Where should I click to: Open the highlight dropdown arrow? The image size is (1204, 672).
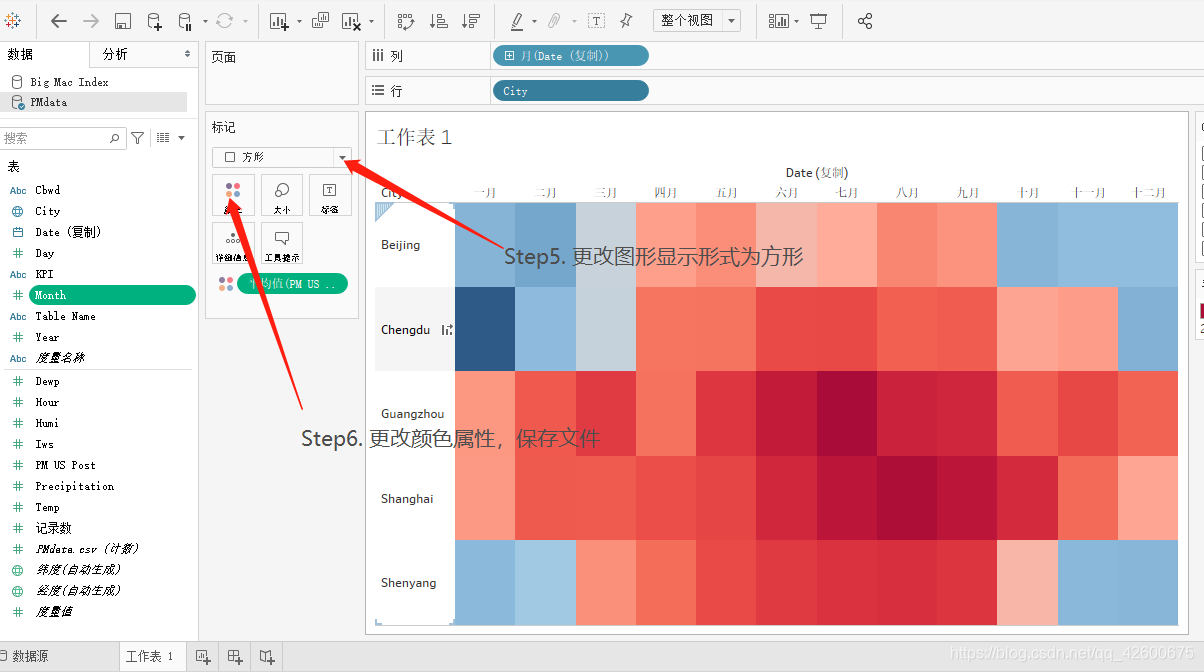534,21
